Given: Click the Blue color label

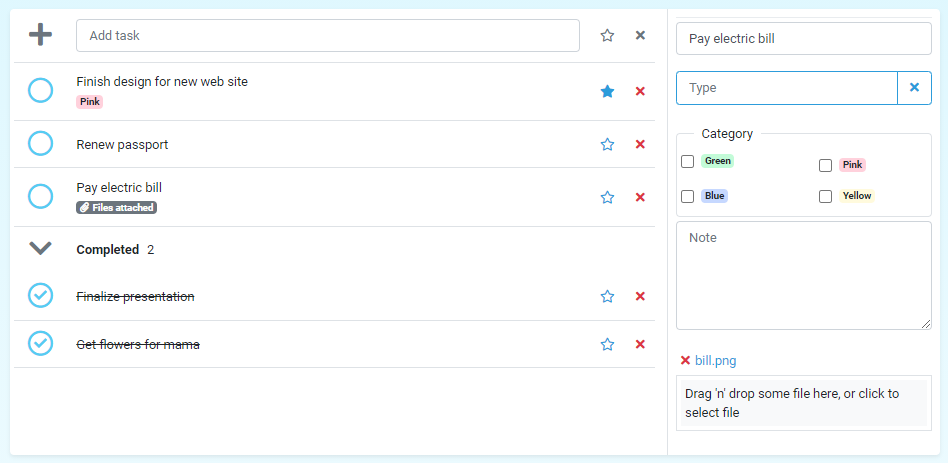Looking at the screenshot, I should [714, 196].
